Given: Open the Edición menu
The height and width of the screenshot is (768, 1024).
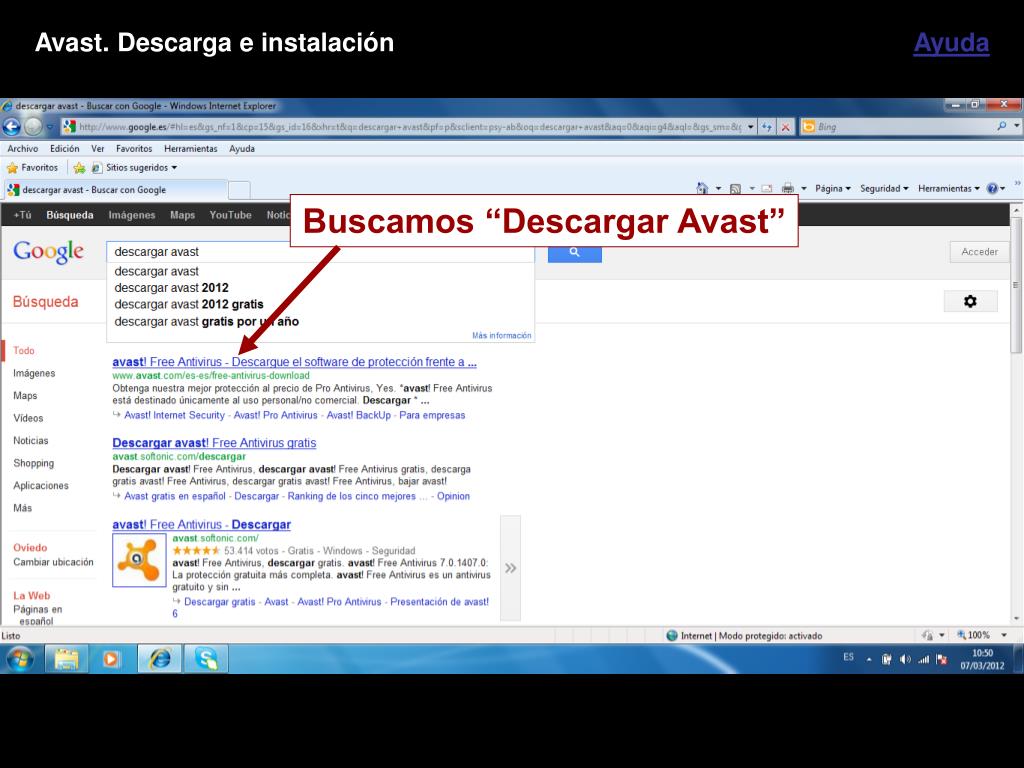Looking at the screenshot, I should tap(65, 149).
